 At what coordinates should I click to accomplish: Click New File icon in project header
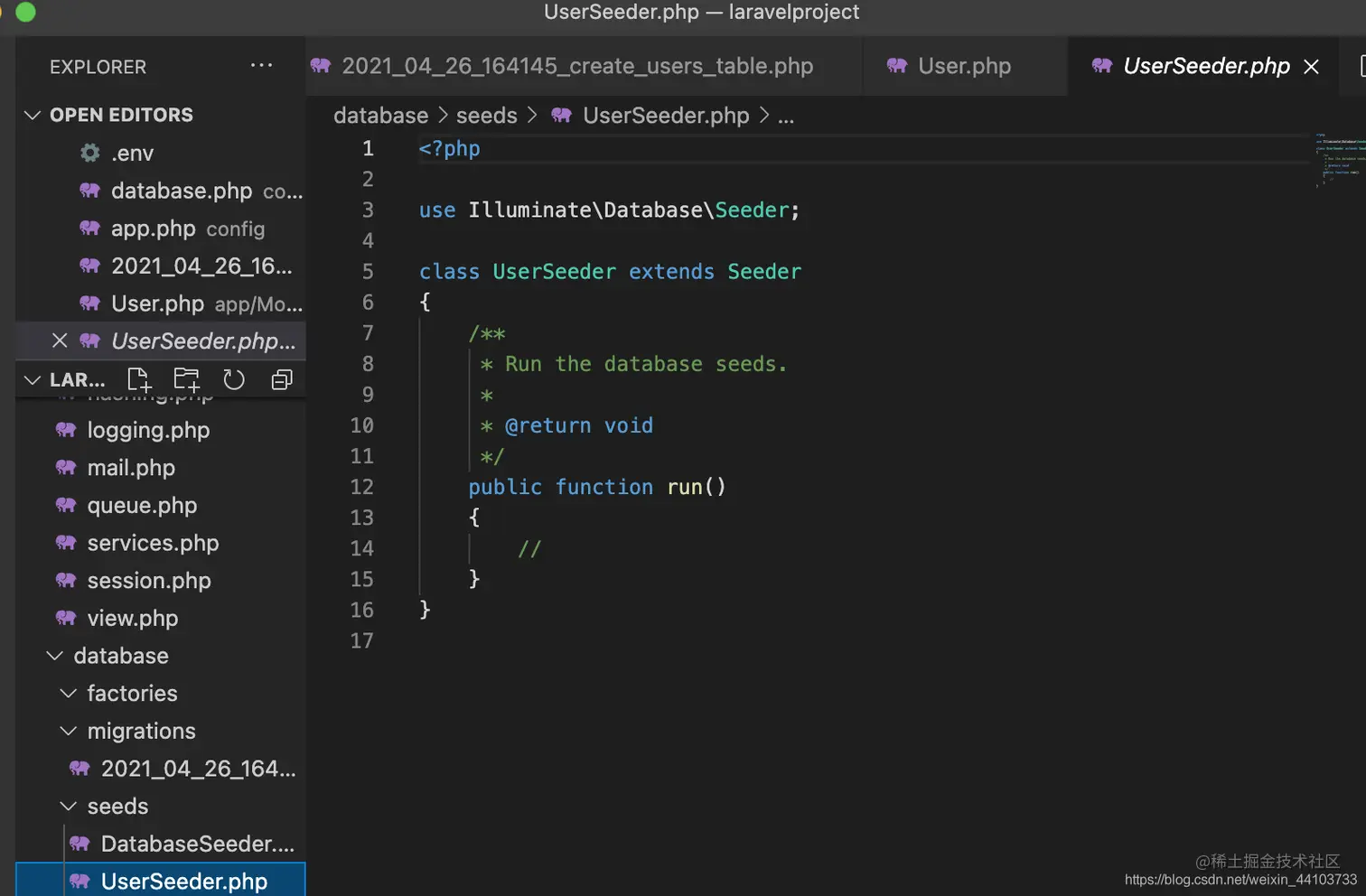(139, 379)
